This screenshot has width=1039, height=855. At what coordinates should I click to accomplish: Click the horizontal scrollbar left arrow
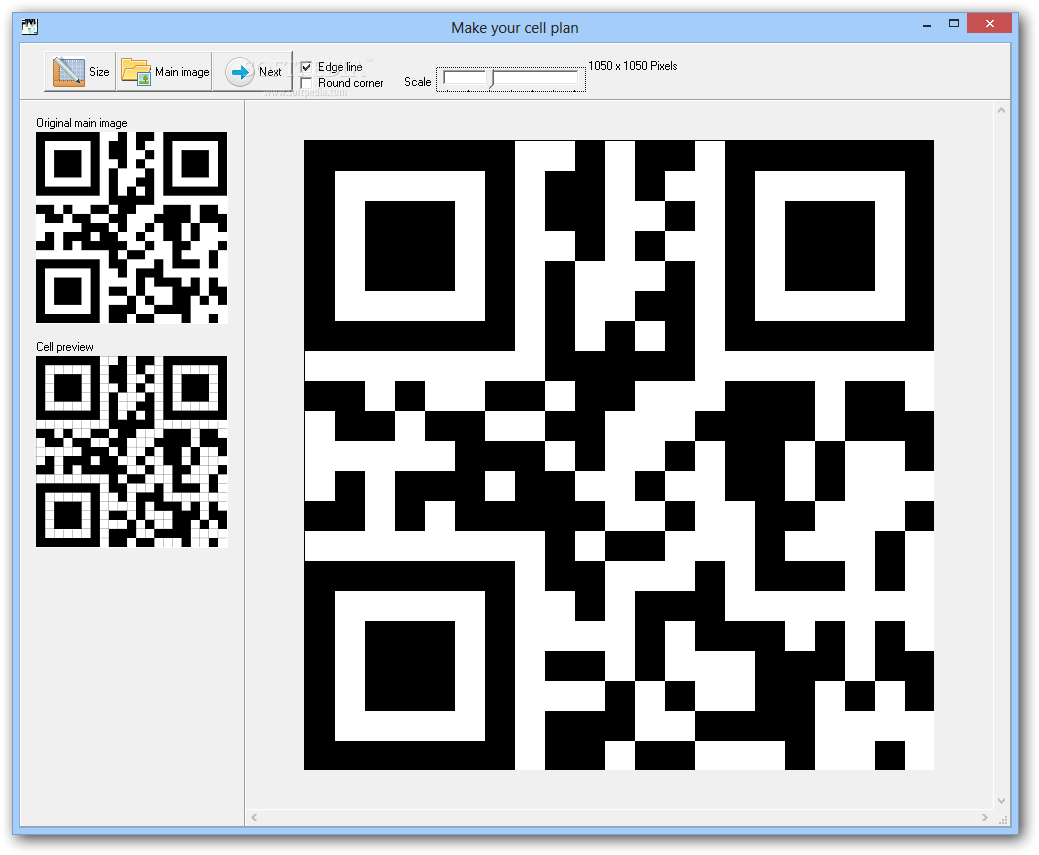254,817
